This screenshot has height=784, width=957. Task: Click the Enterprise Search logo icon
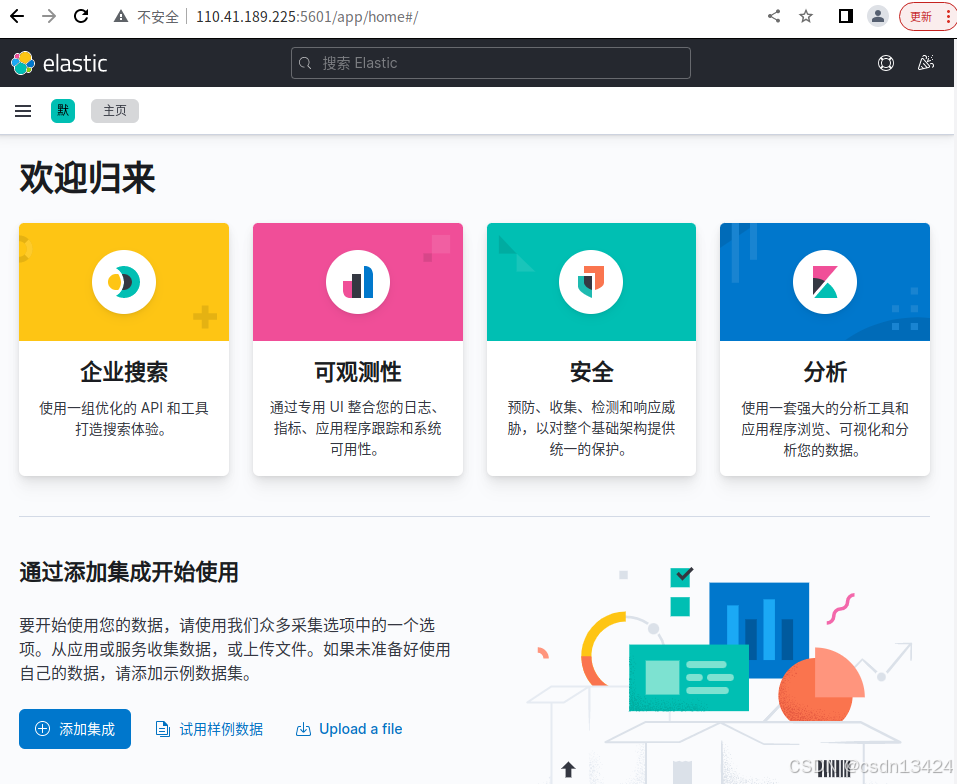point(124,282)
